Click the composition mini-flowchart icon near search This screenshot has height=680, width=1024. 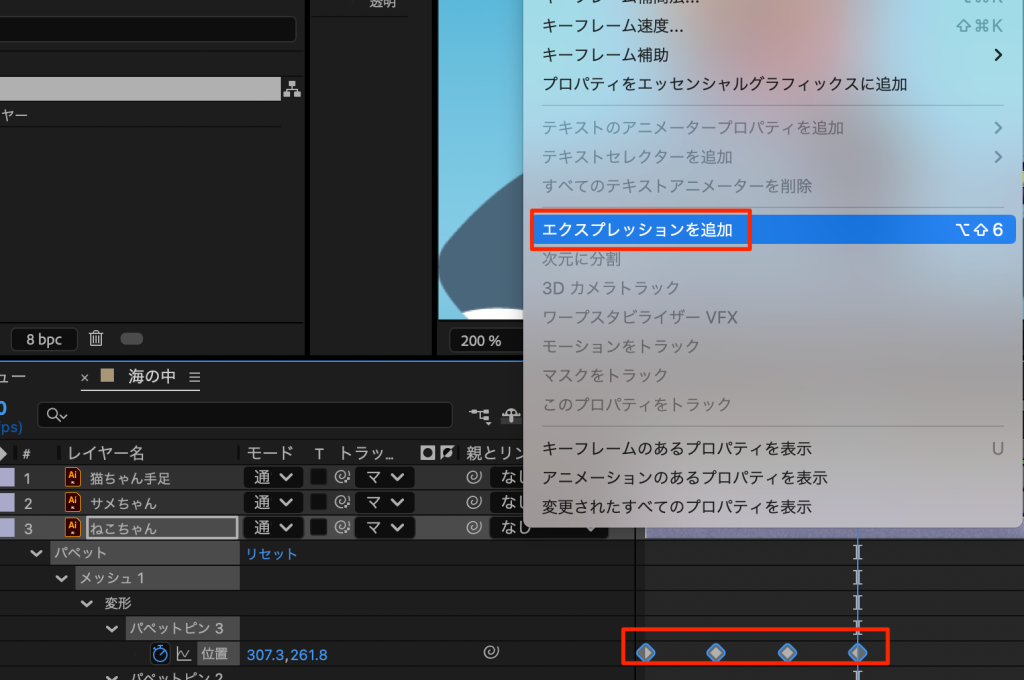(480, 415)
